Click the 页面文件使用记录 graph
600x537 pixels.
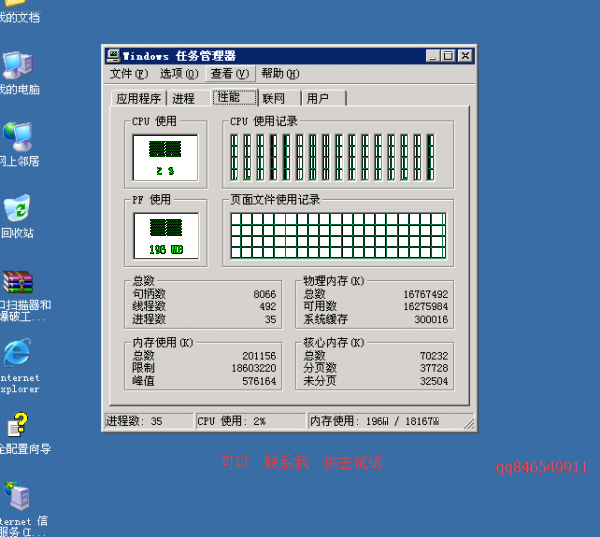click(338, 235)
